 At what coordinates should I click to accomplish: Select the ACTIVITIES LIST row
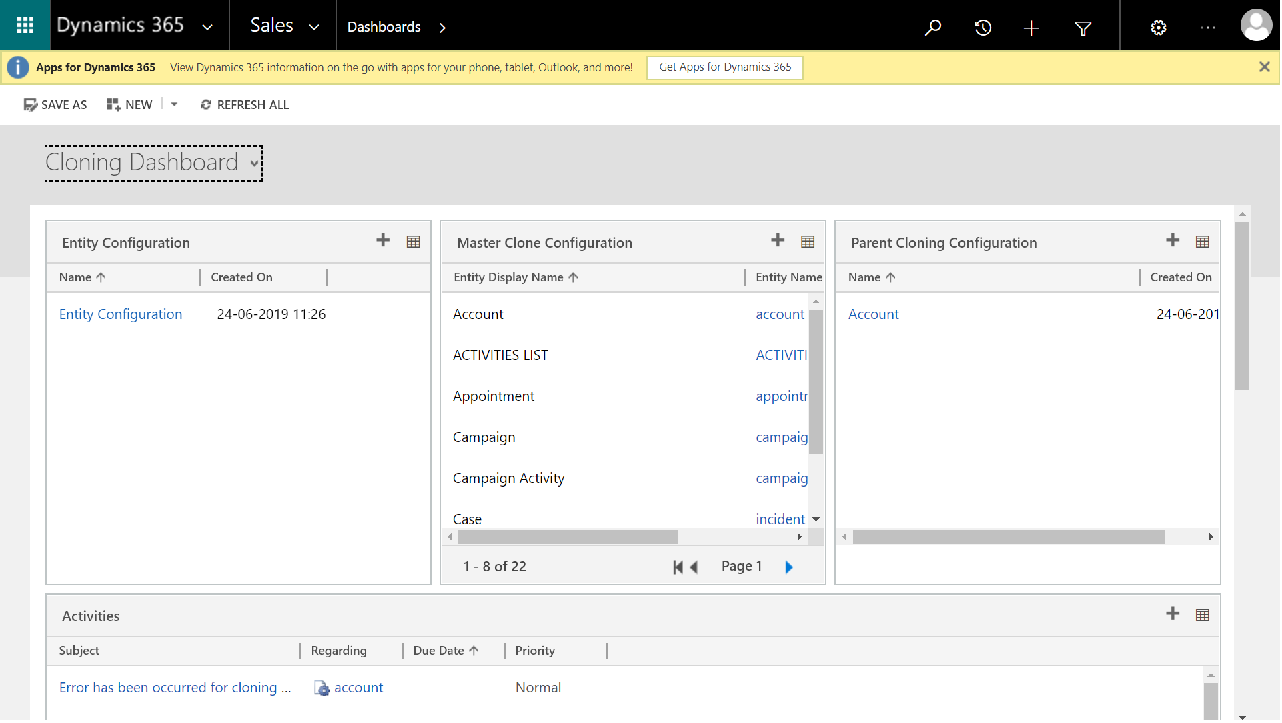(501, 355)
